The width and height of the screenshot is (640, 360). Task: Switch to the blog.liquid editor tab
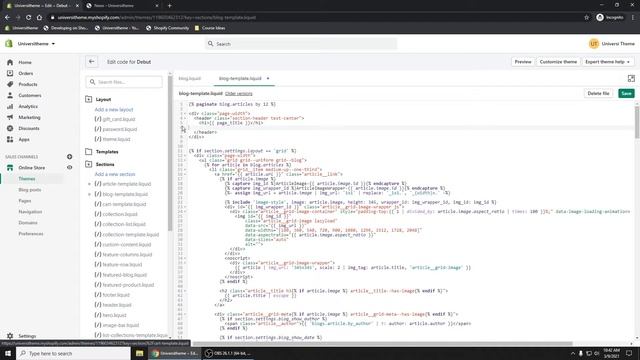point(190,78)
